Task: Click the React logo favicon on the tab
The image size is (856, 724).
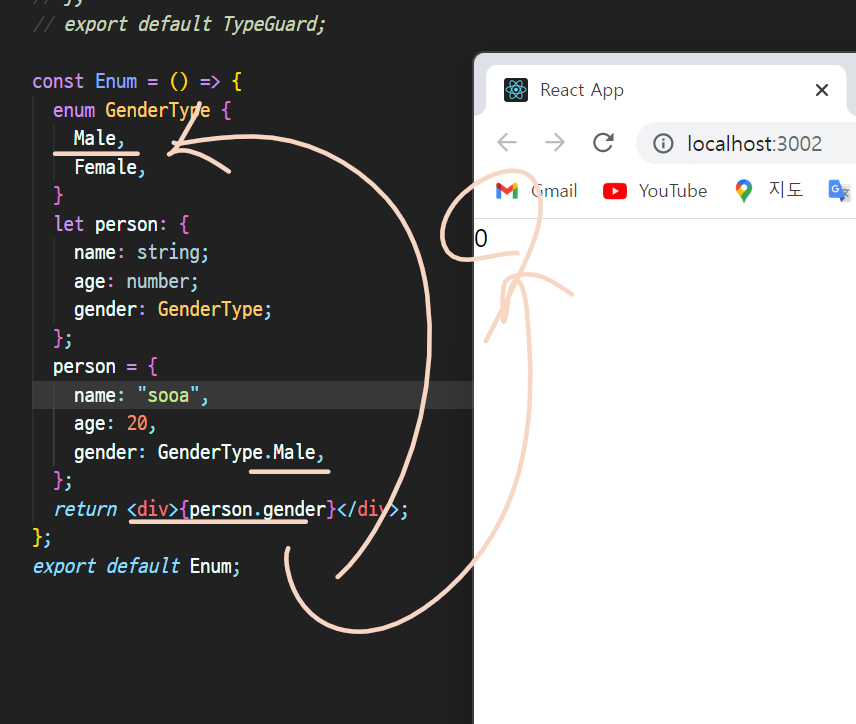Action: [x=515, y=90]
